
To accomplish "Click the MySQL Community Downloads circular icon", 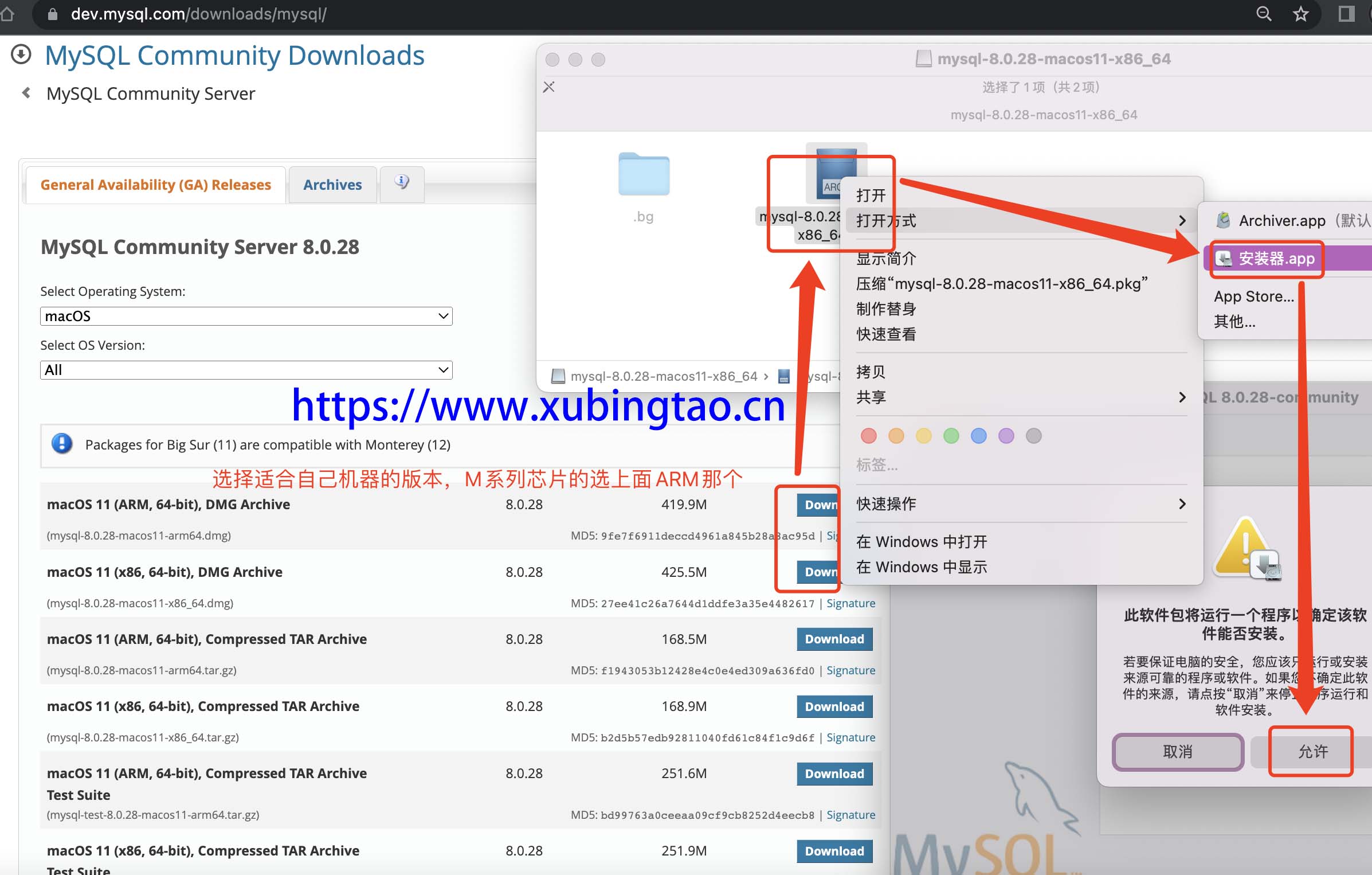I will (21, 55).
